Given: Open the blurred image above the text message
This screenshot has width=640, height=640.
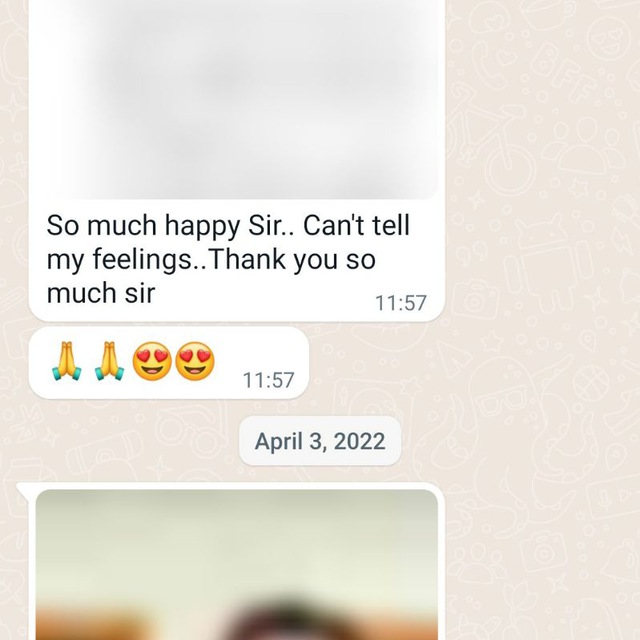Looking at the screenshot, I should click(x=237, y=98).
